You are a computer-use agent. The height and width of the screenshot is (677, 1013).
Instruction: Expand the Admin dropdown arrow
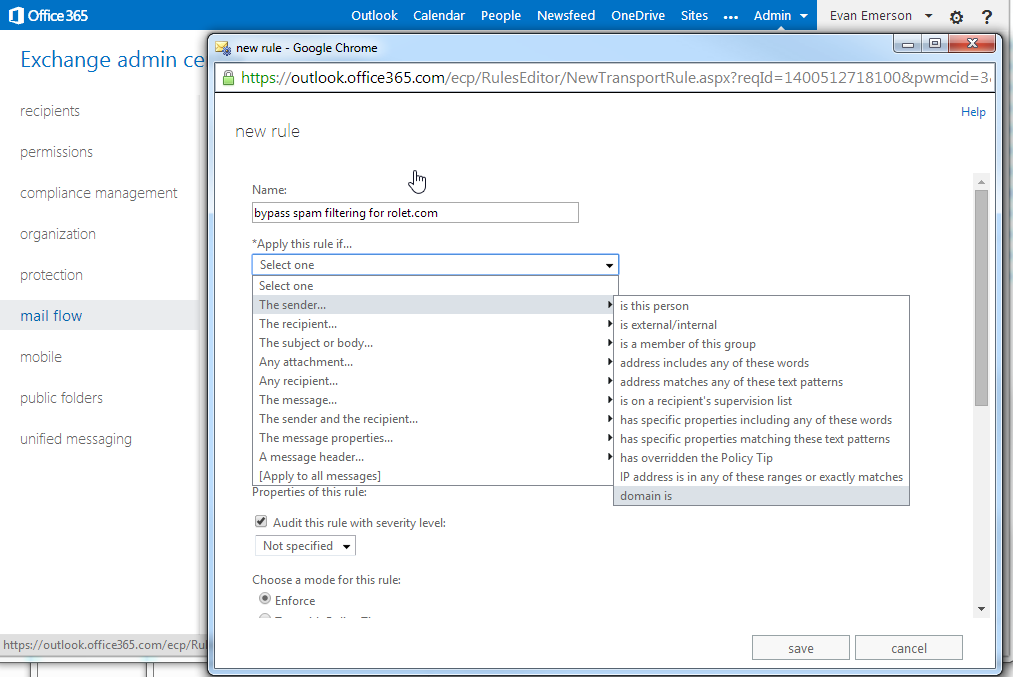click(x=804, y=16)
